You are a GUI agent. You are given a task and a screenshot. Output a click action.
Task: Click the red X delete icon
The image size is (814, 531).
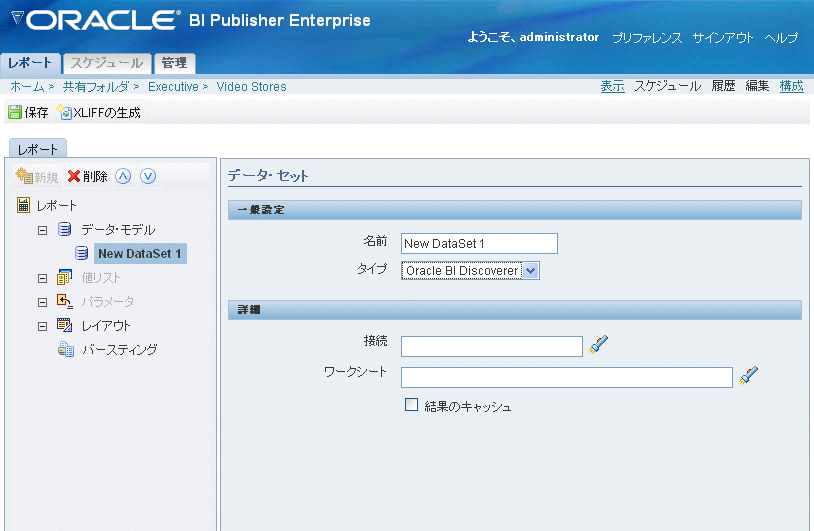(x=74, y=176)
